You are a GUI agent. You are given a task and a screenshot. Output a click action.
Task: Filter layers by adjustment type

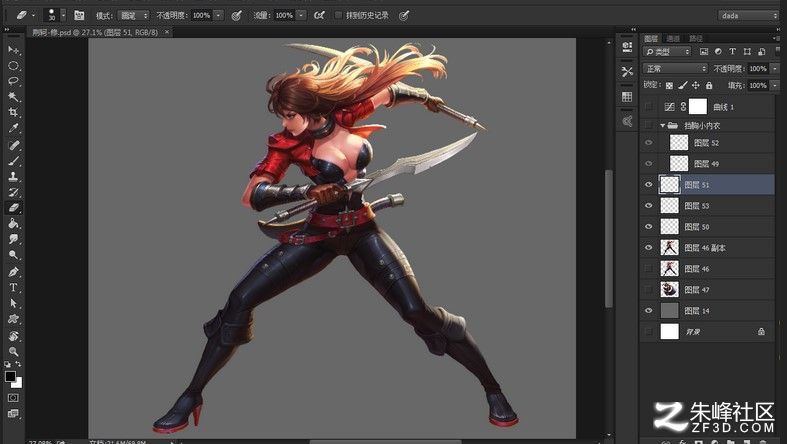(x=718, y=52)
